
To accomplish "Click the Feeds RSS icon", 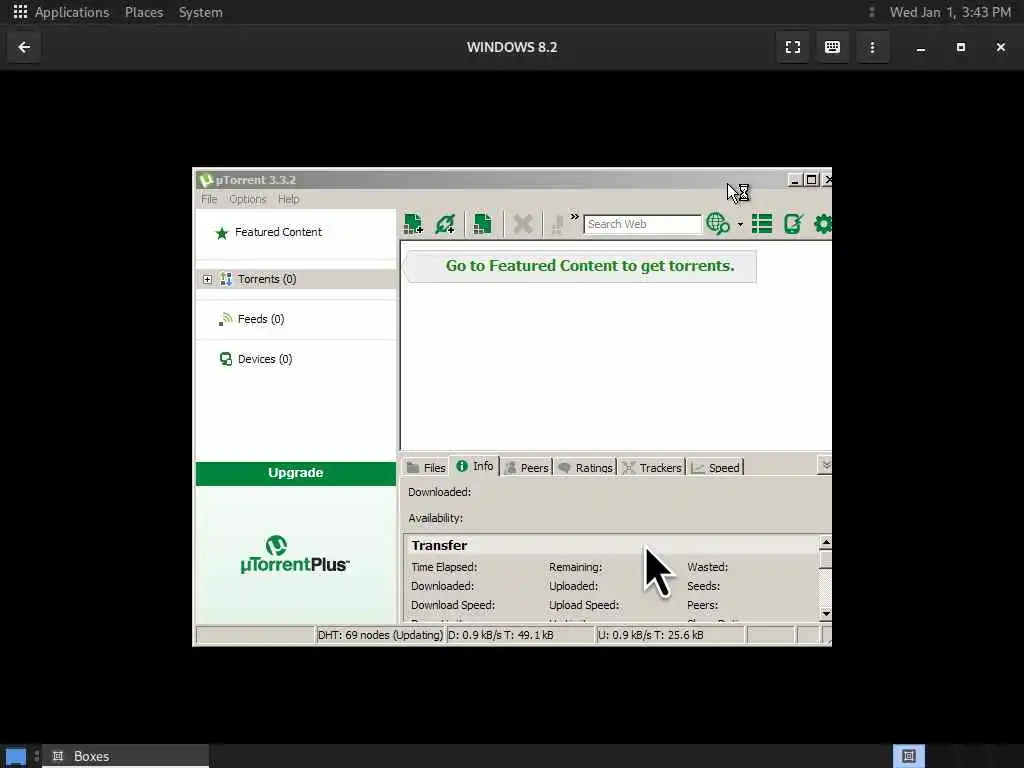I will (226, 319).
